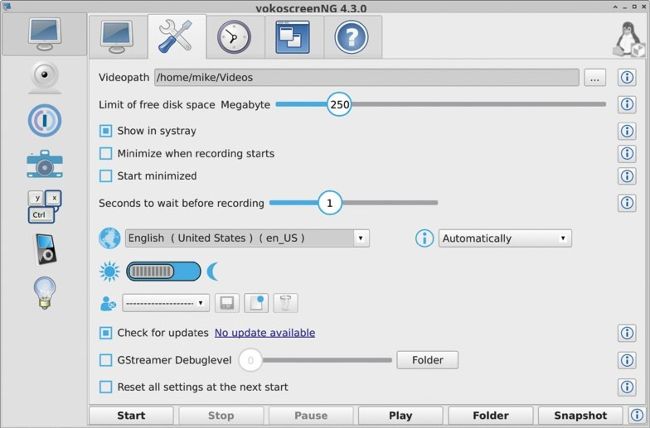650x428 pixels.
Task: Open the English (United States) language dropdown
Action: coord(247,238)
